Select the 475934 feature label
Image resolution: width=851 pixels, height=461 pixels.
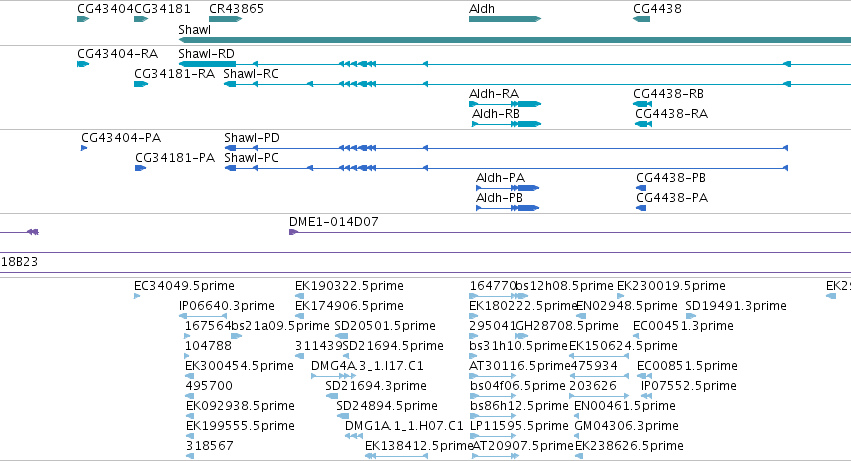594,367
